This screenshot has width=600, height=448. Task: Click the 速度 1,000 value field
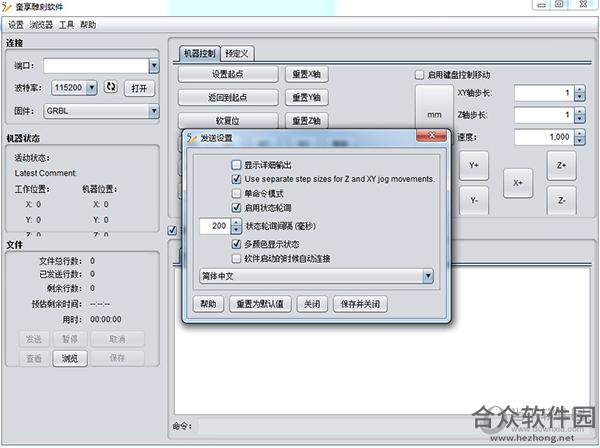544,137
